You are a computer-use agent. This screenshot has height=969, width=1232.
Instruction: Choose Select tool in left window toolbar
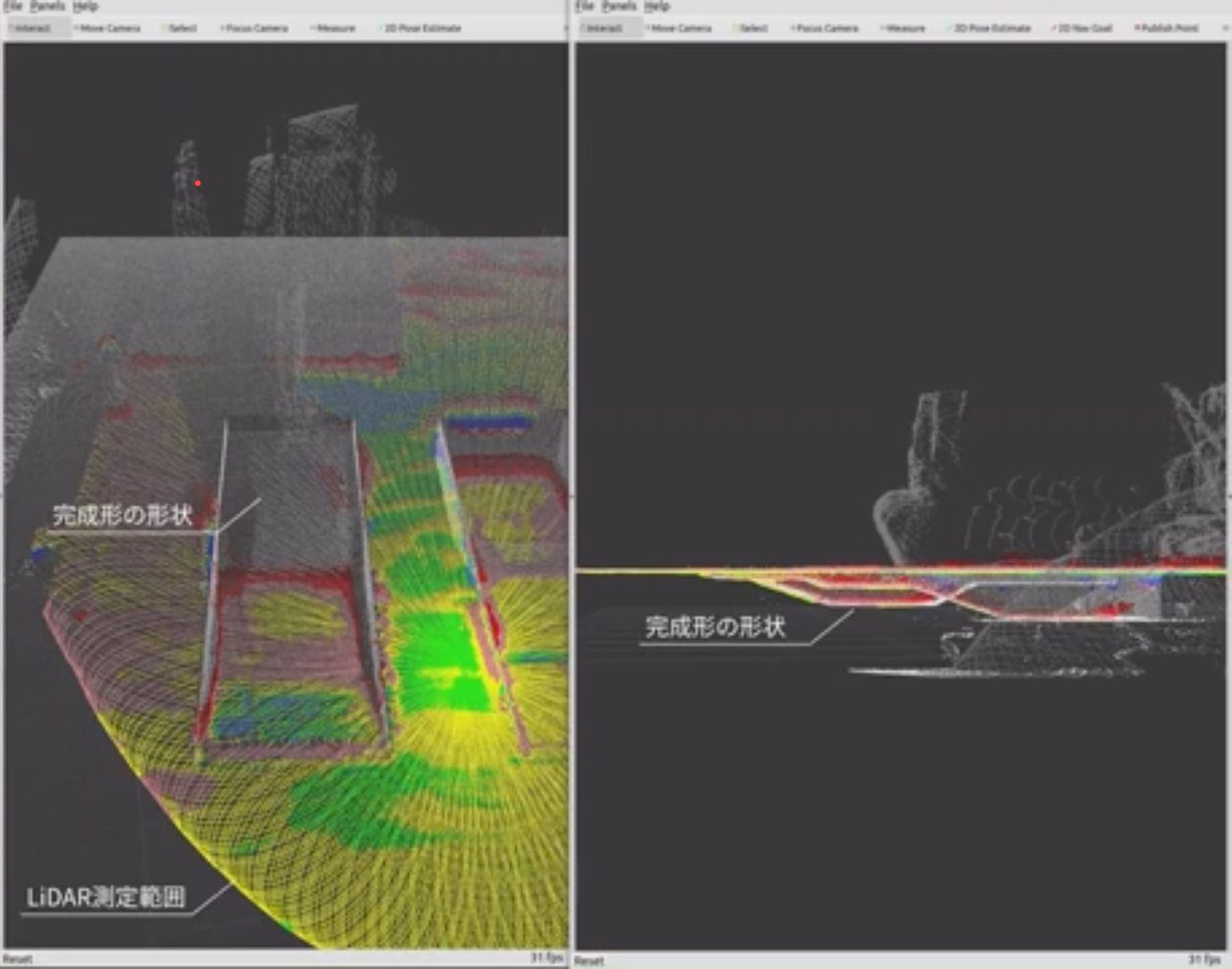[x=179, y=28]
